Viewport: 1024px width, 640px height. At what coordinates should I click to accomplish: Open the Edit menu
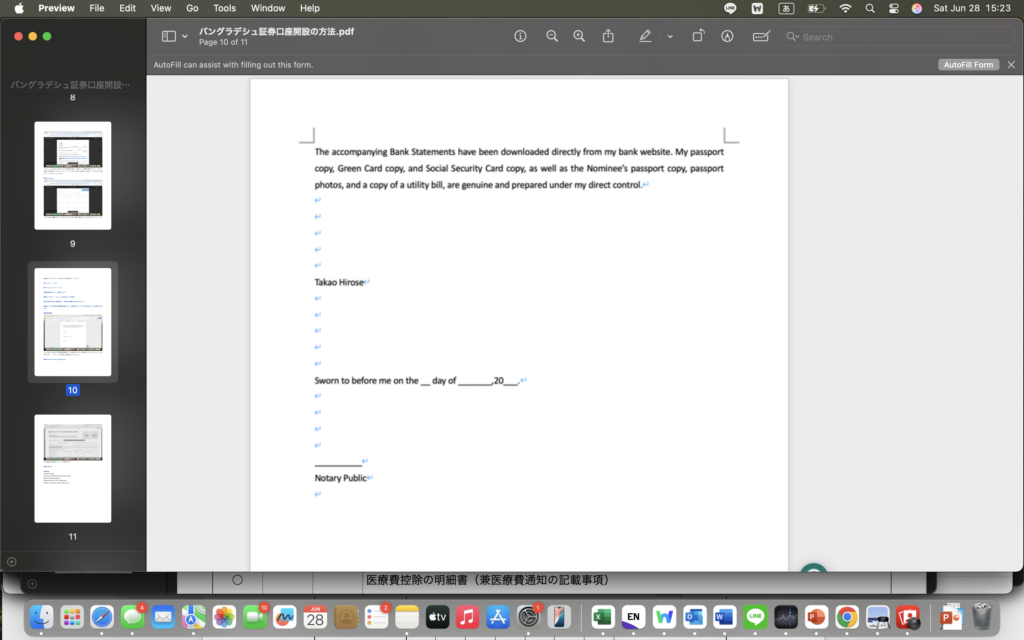tap(127, 8)
